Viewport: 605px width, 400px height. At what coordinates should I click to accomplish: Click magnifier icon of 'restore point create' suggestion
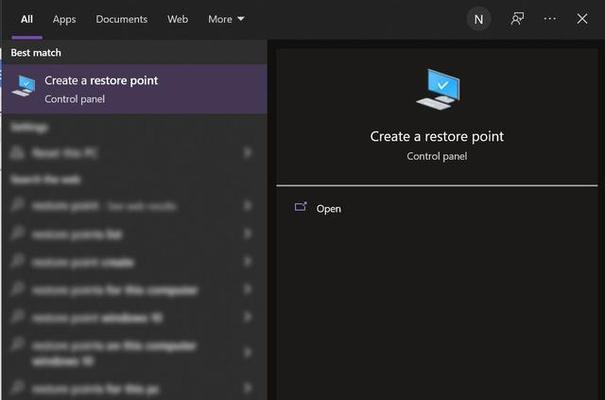[17, 261]
